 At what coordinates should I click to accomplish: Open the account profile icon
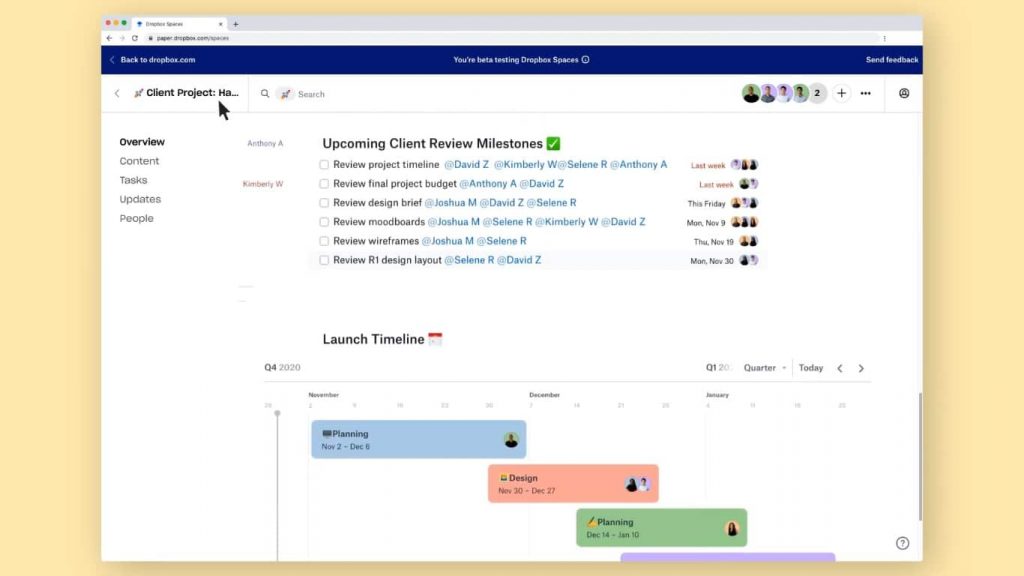coord(904,93)
